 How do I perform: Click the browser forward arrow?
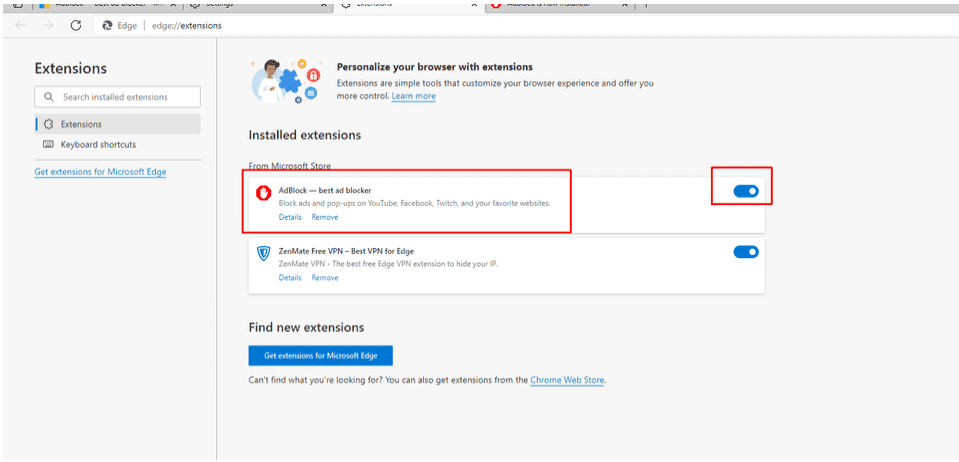[48, 25]
